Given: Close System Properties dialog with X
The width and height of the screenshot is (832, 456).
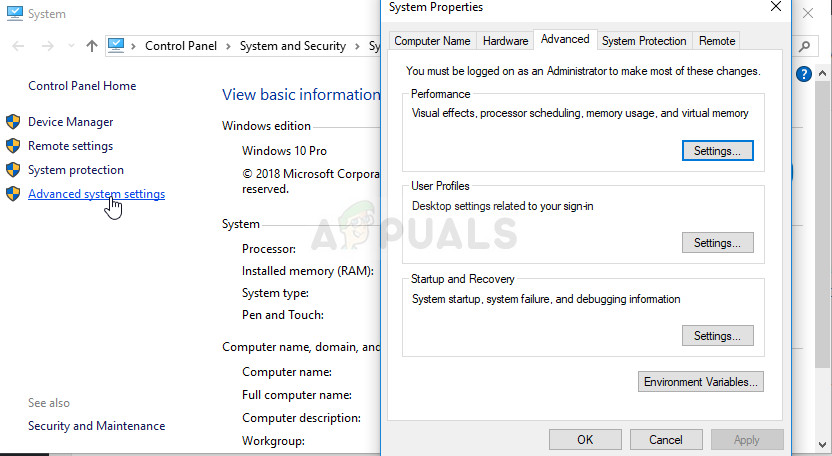Looking at the screenshot, I should pos(776,7).
